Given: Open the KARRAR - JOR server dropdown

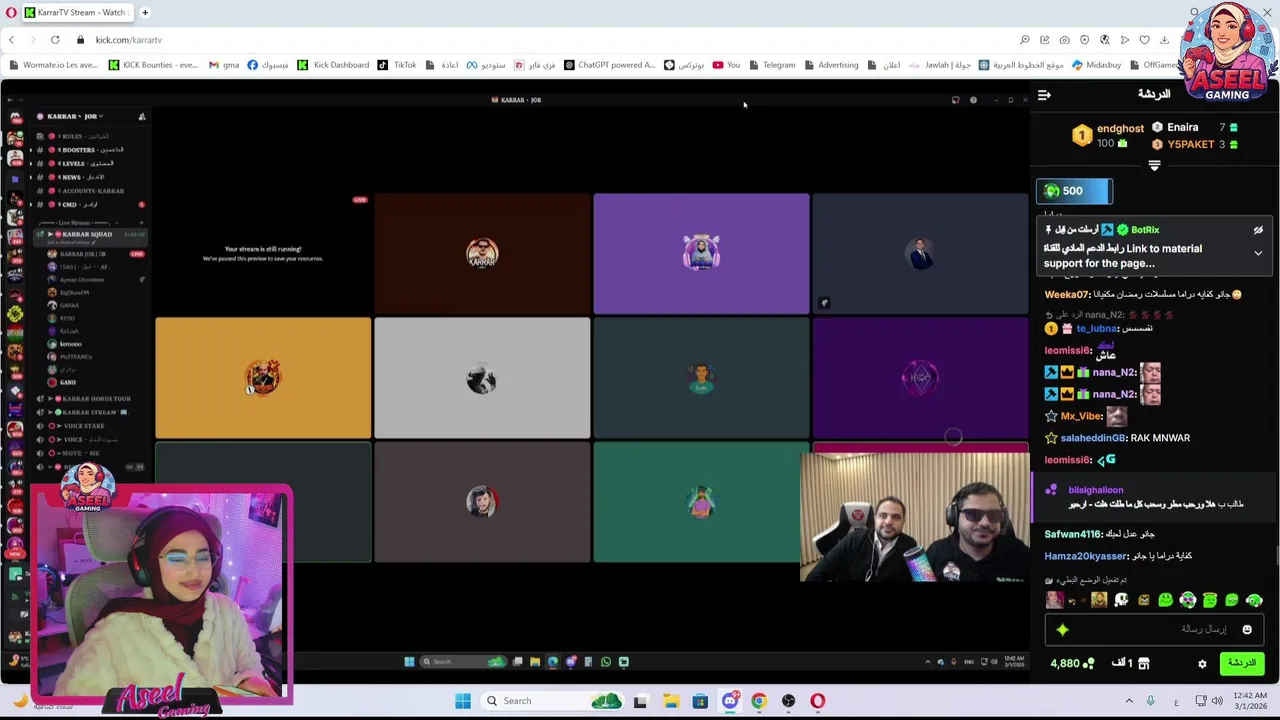Looking at the screenshot, I should [75, 117].
